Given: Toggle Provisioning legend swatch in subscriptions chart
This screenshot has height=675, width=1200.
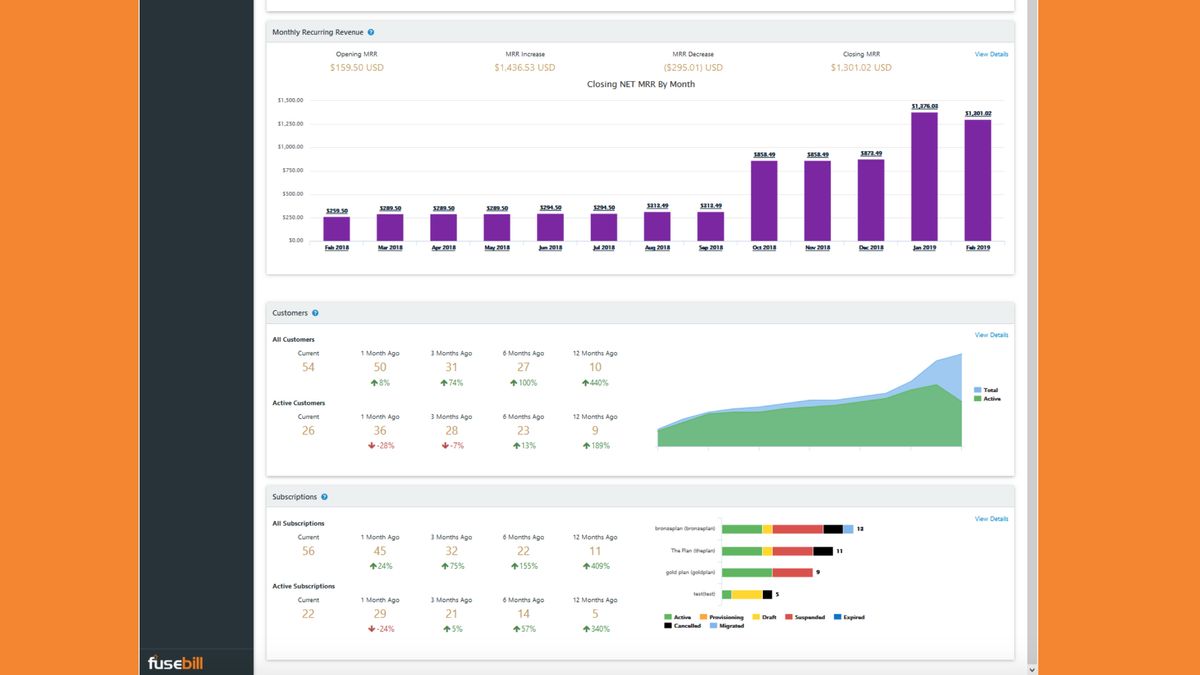Looking at the screenshot, I should [x=702, y=617].
